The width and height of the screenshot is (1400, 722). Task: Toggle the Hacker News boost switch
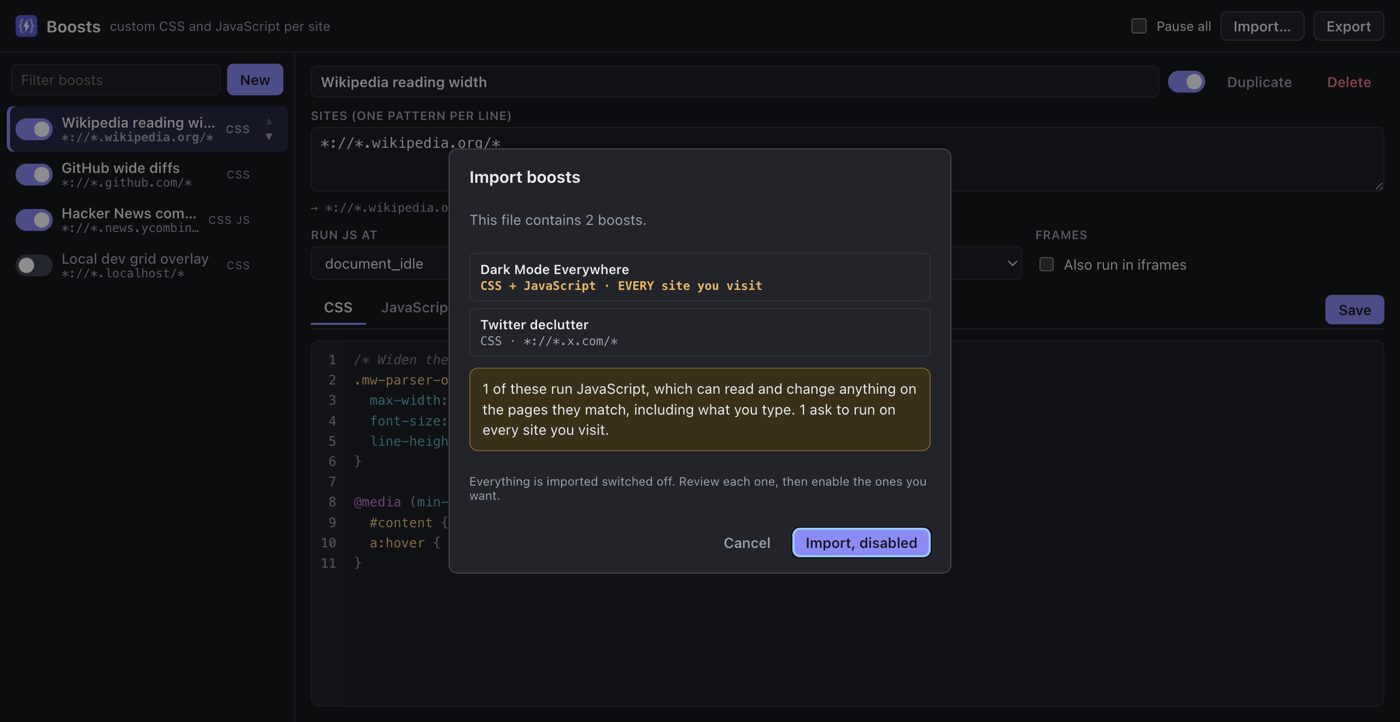click(34, 220)
